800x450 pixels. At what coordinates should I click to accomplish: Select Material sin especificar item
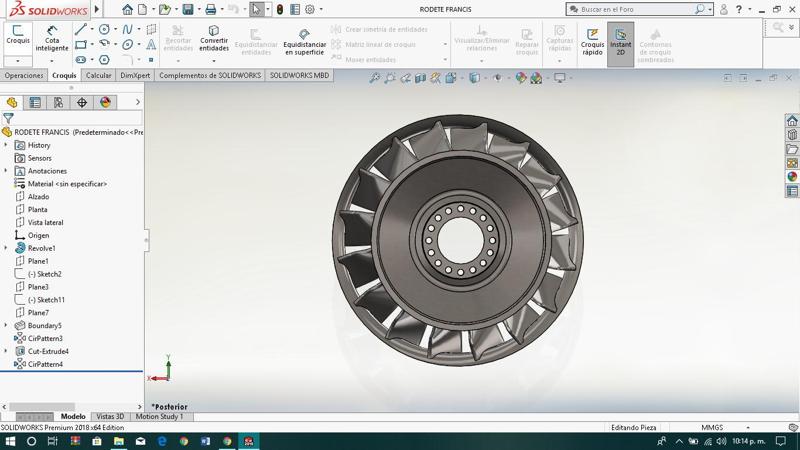coord(67,184)
